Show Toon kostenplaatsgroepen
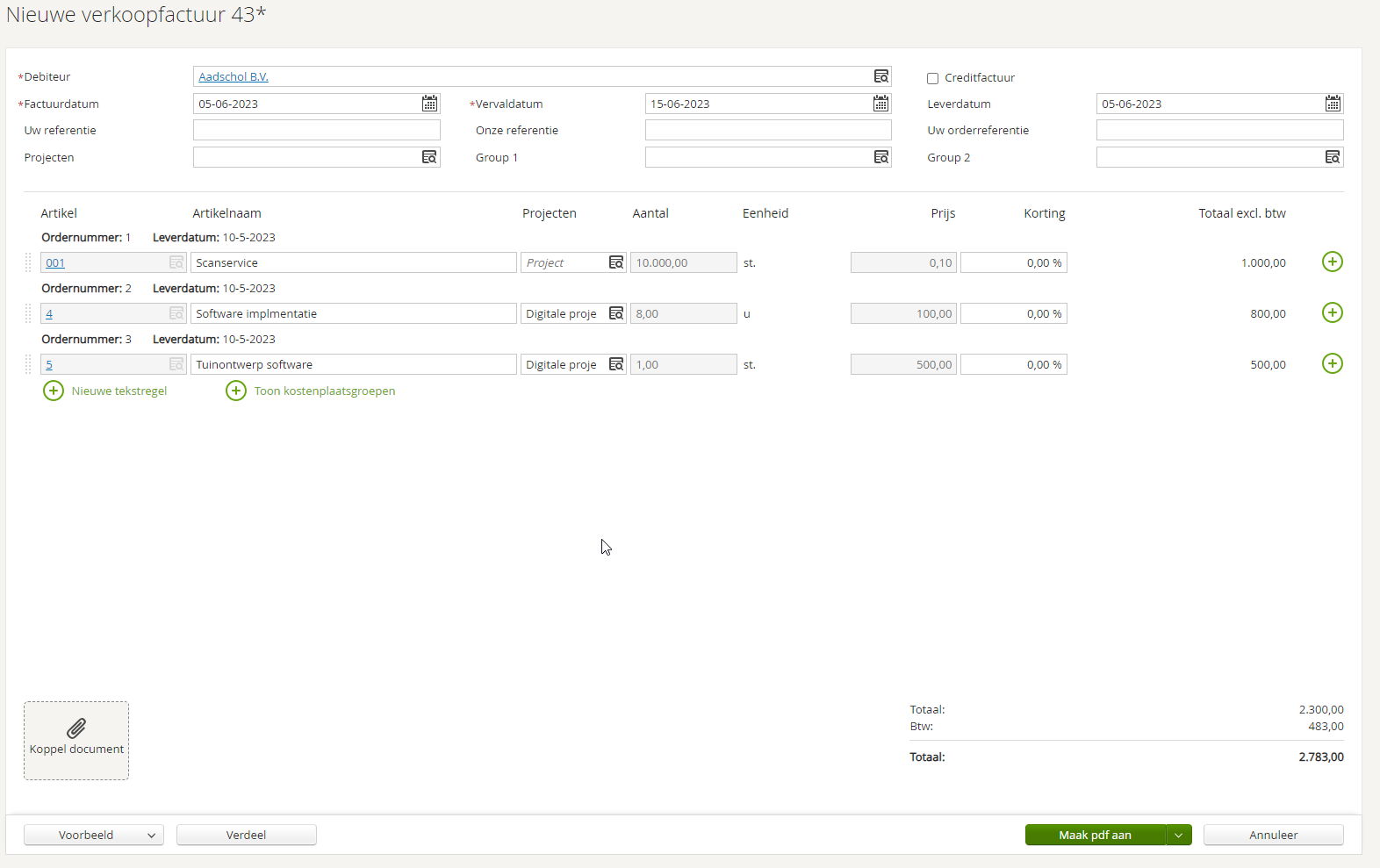1380x868 pixels. [311, 391]
